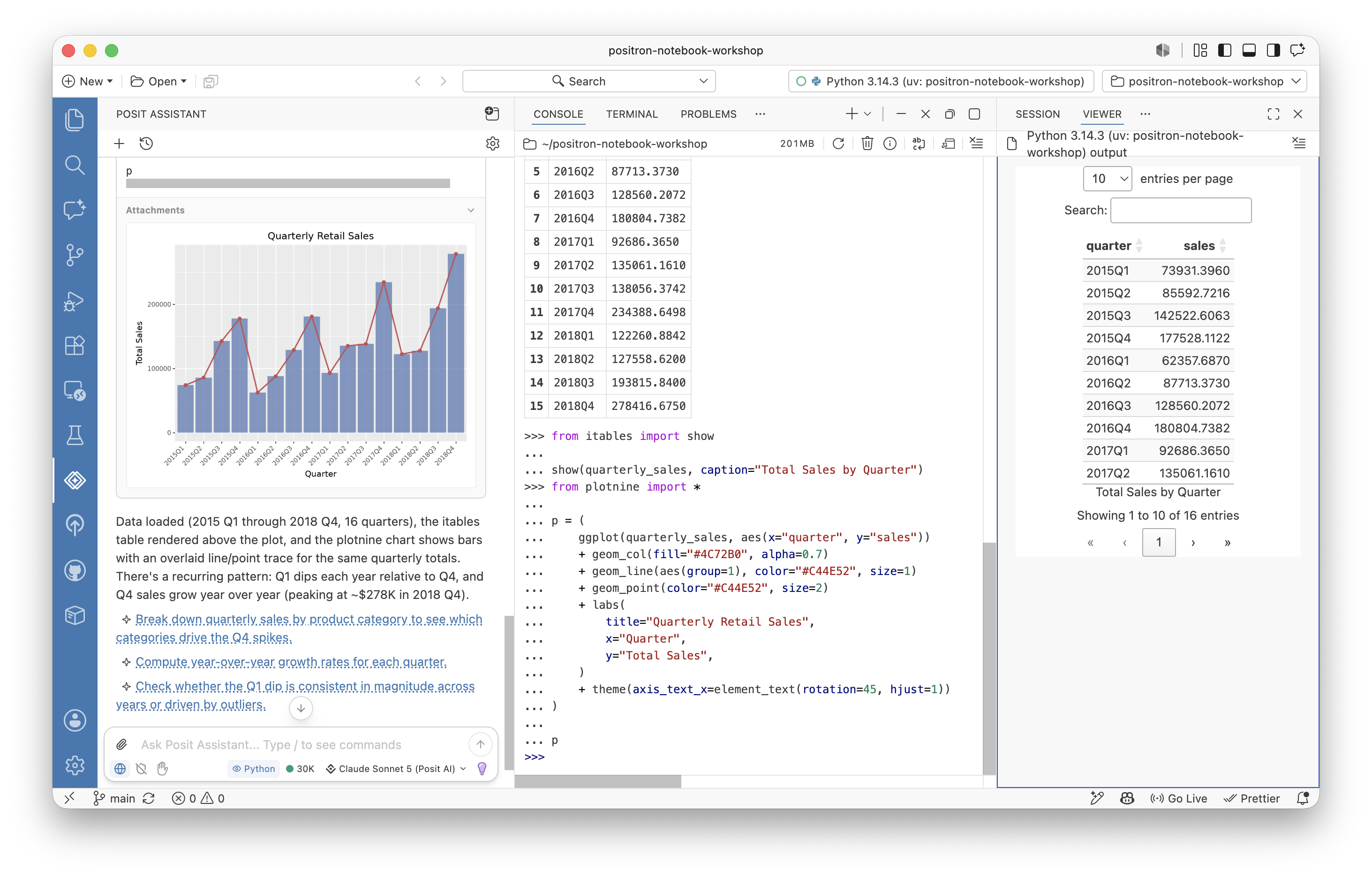Image resolution: width=1372 pixels, height=878 pixels.
Task: Expand the Search command center dropdown
Action: pyautogui.click(x=703, y=81)
